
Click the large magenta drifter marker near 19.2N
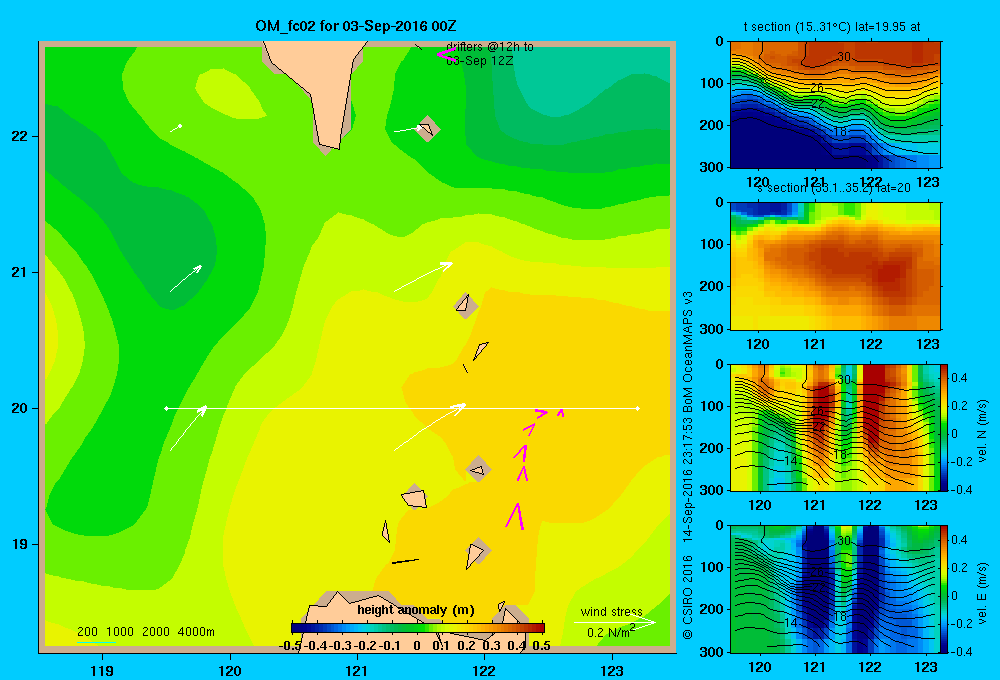pyautogui.click(x=515, y=516)
